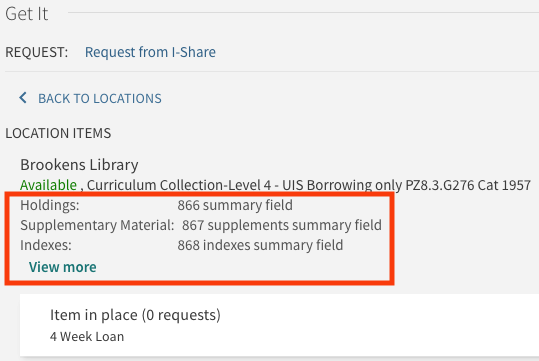Click the Brookens Library location name
Viewport: 539px width, 361px height.
(x=79, y=165)
